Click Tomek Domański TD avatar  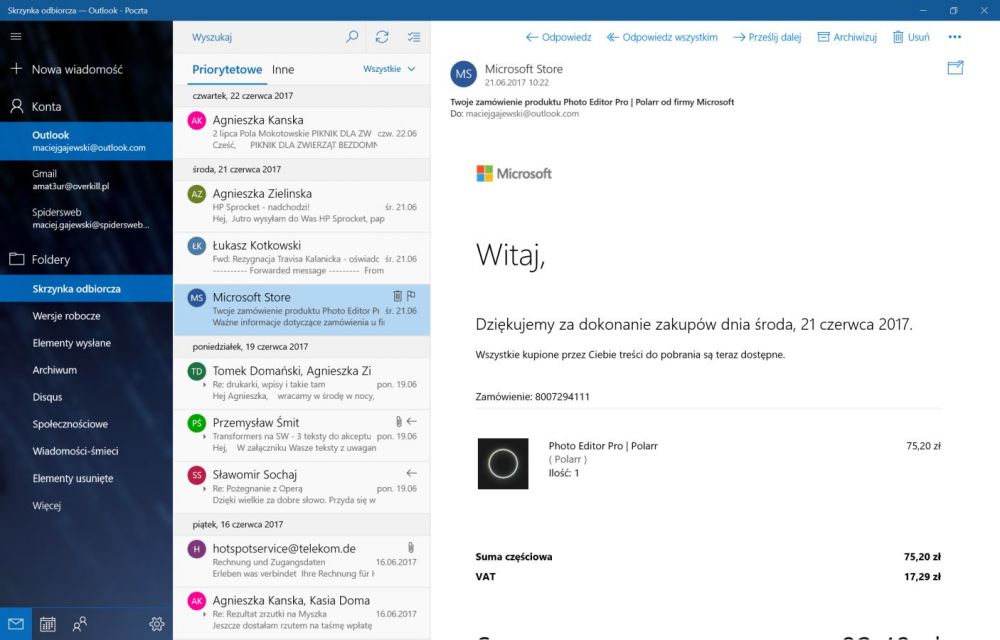197,371
